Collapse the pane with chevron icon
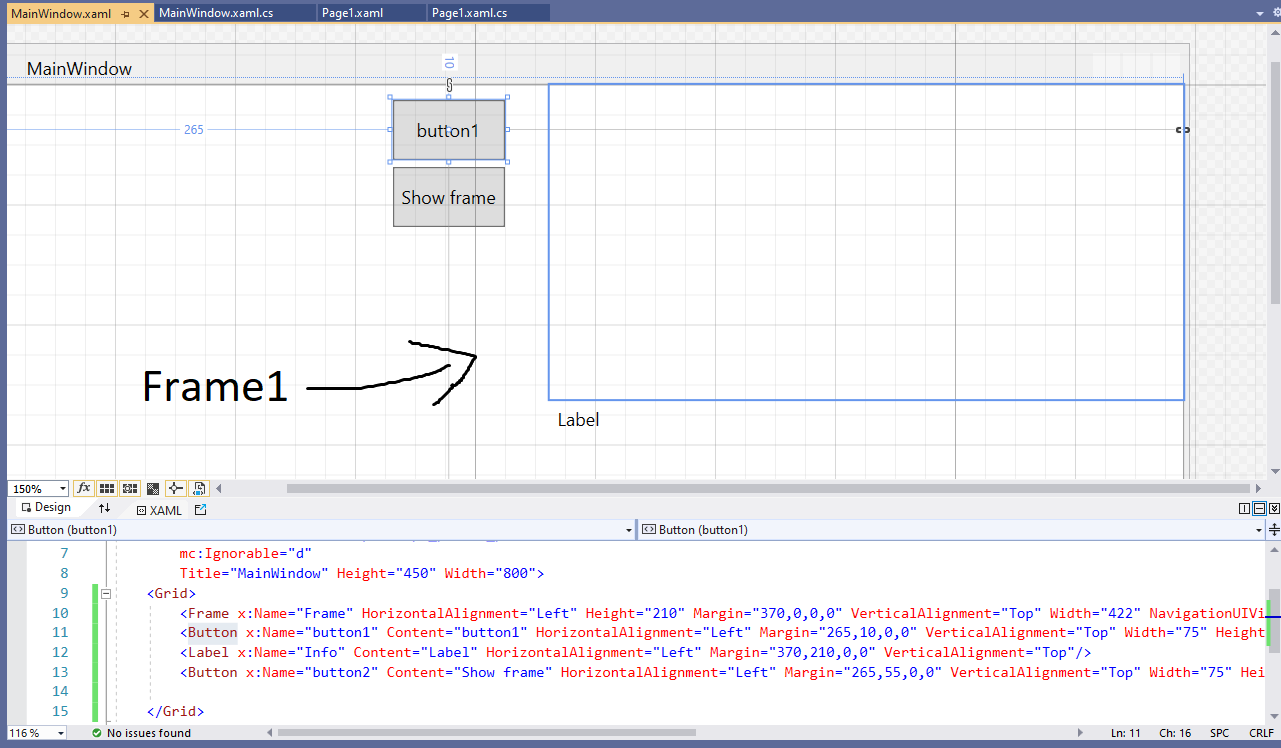Screen dimensions: 1281x748 [1273, 509]
